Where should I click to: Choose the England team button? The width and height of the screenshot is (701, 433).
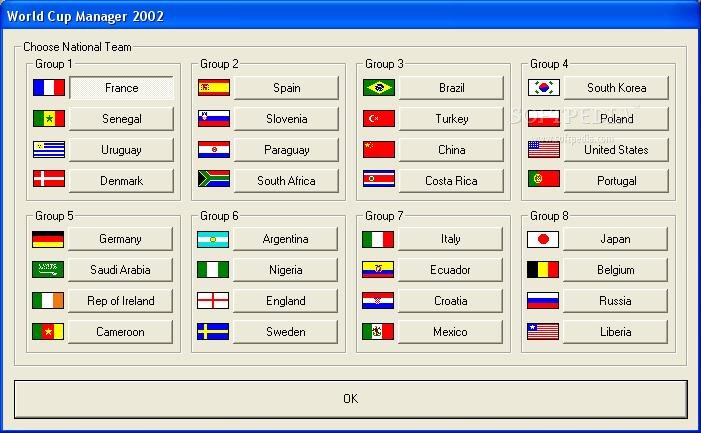click(286, 301)
